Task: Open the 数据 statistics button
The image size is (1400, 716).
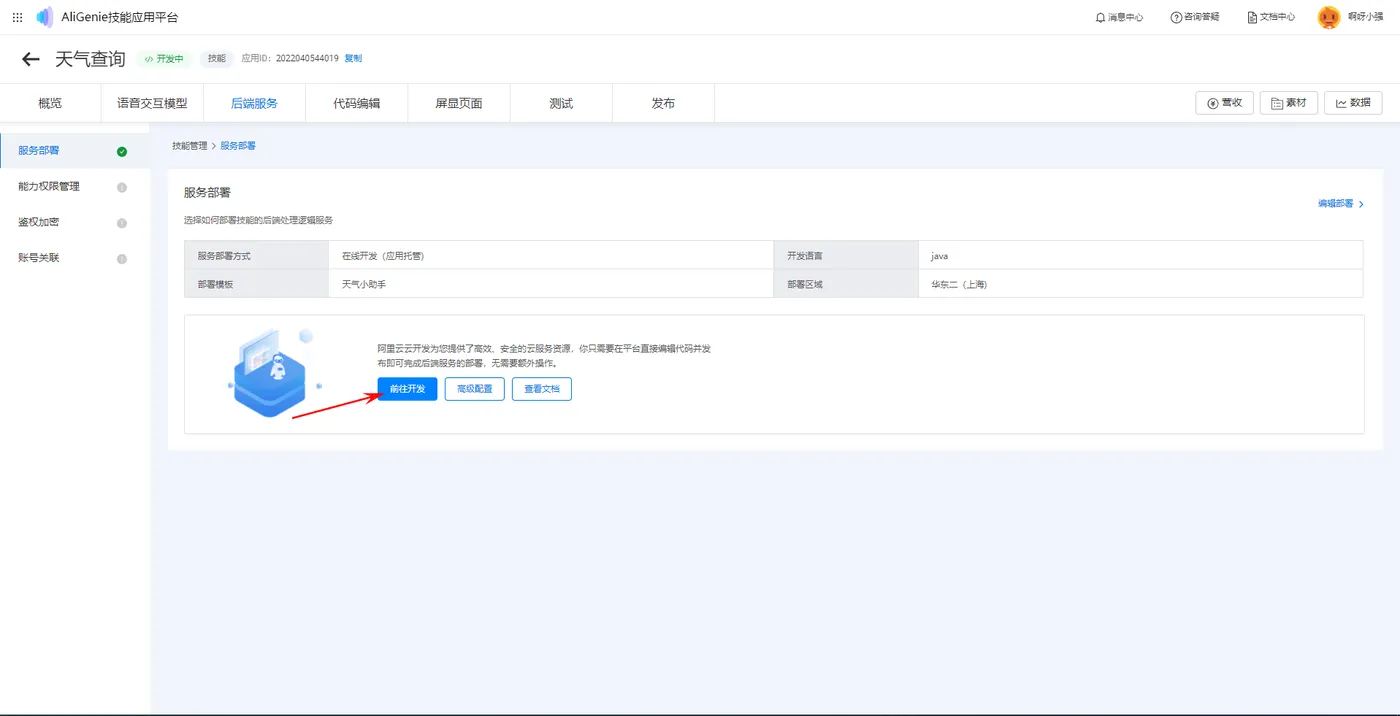Action: click(1353, 103)
